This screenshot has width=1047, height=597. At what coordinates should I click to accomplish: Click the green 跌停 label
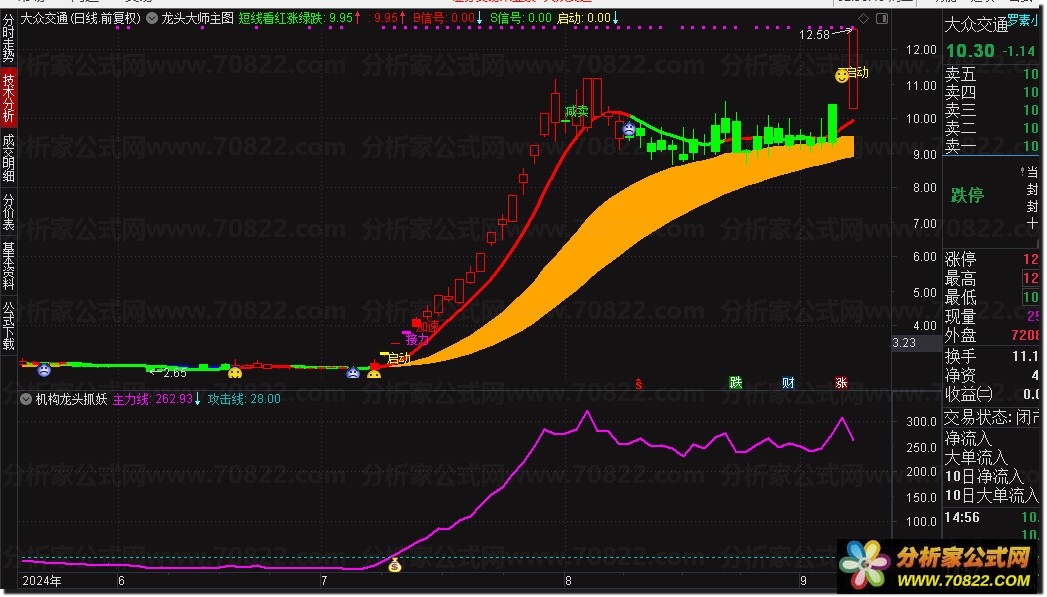coord(968,195)
